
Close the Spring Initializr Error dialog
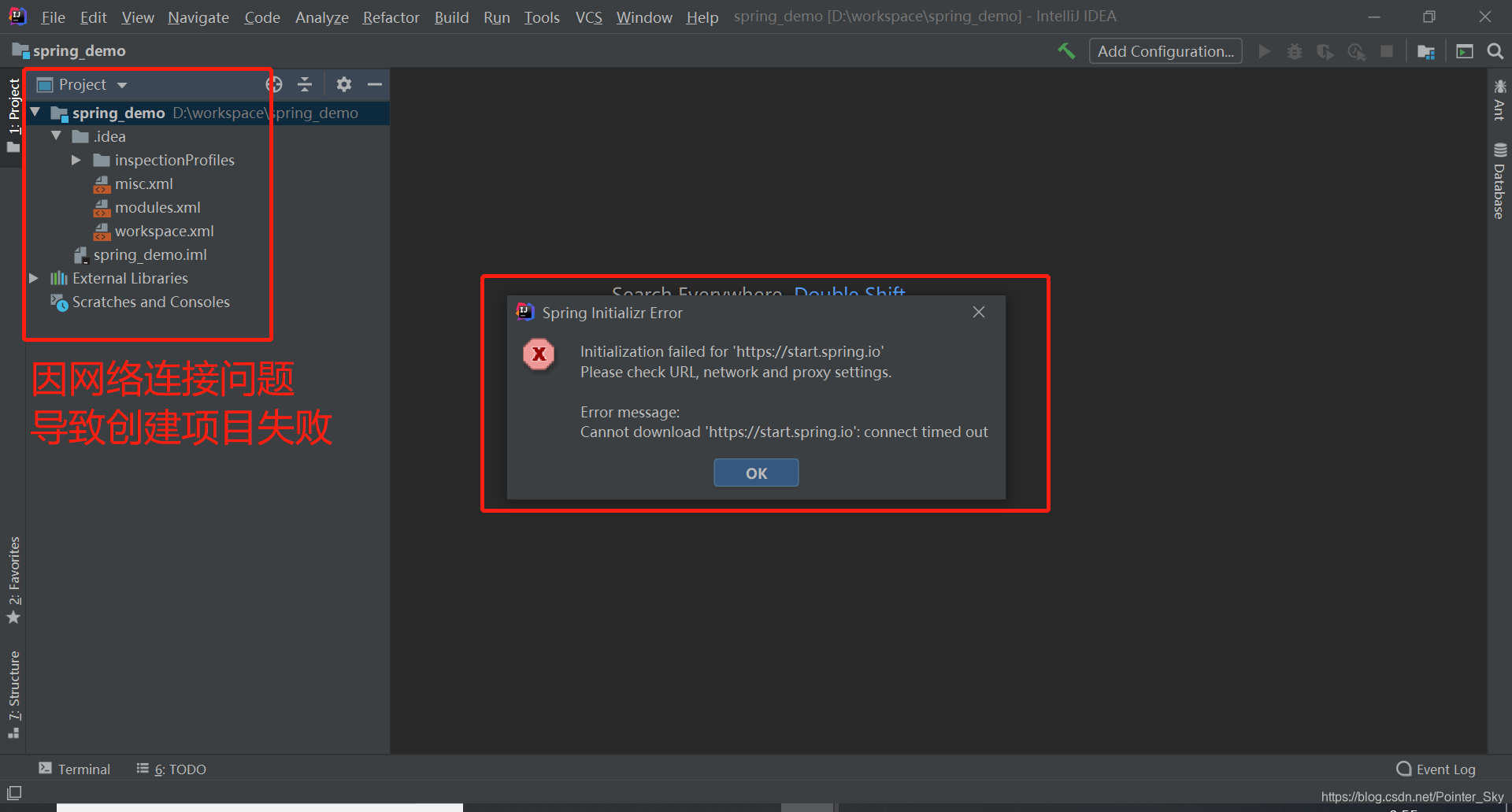click(x=979, y=312)
